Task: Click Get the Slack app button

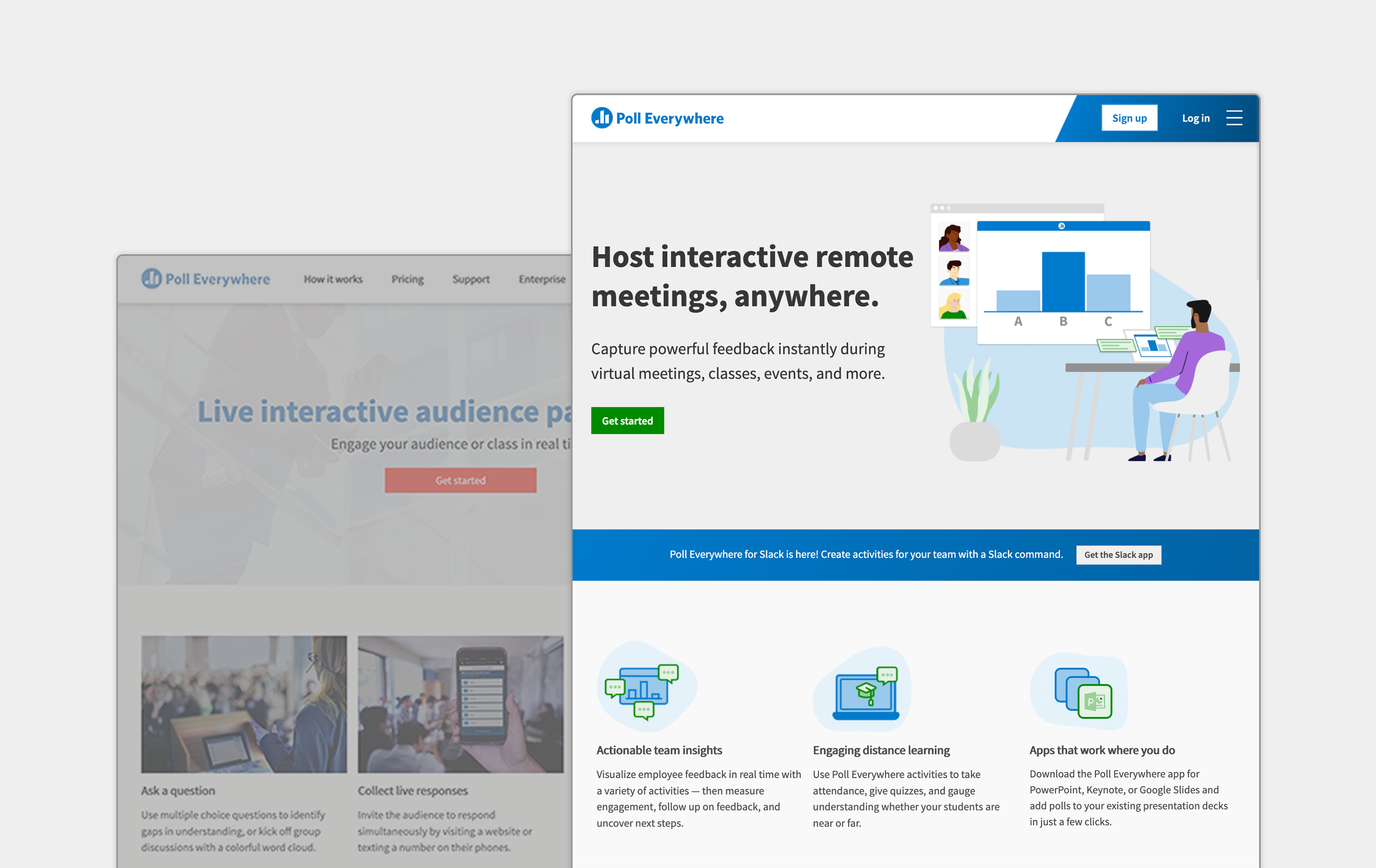Action: (x=1118, y=555)
